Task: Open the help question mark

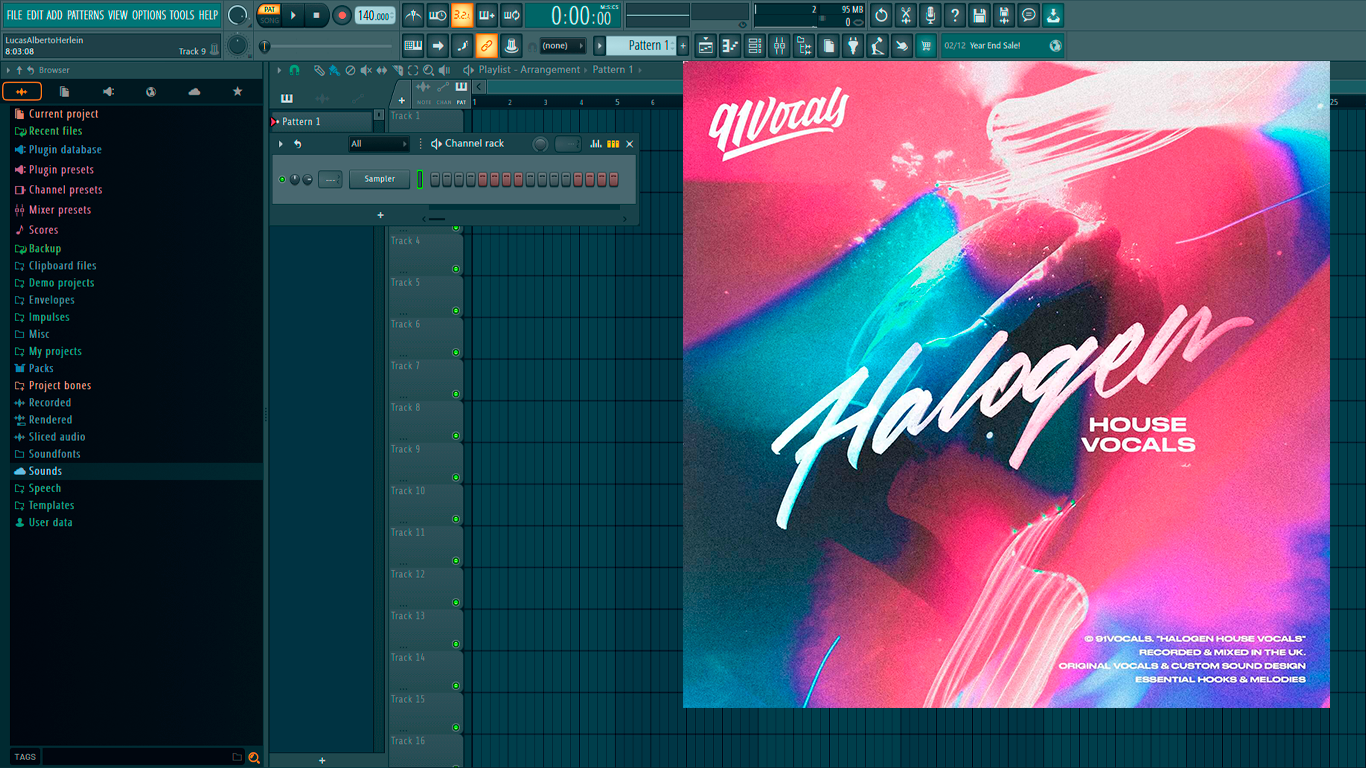Action: [955, 15]
